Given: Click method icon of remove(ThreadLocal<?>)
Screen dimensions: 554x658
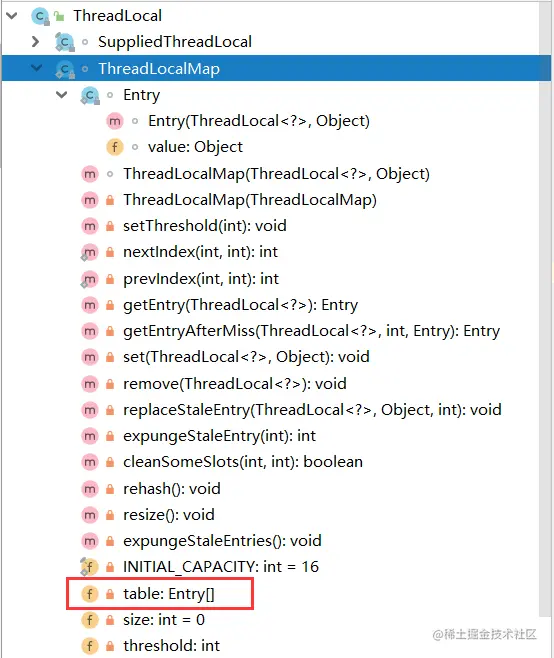Looking at the screenshot, I should coord(90,384).
